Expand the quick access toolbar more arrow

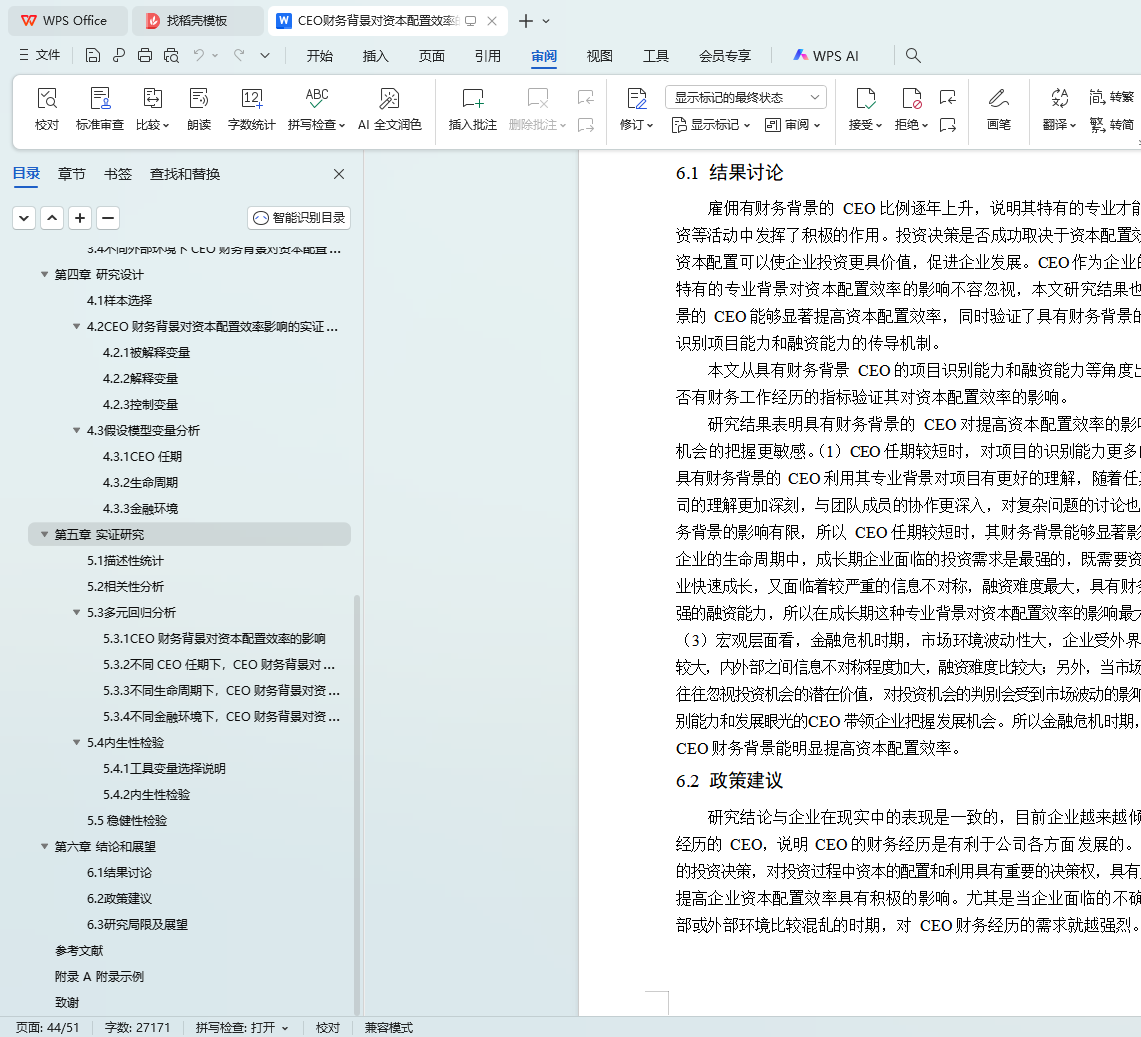coord(265,55)
